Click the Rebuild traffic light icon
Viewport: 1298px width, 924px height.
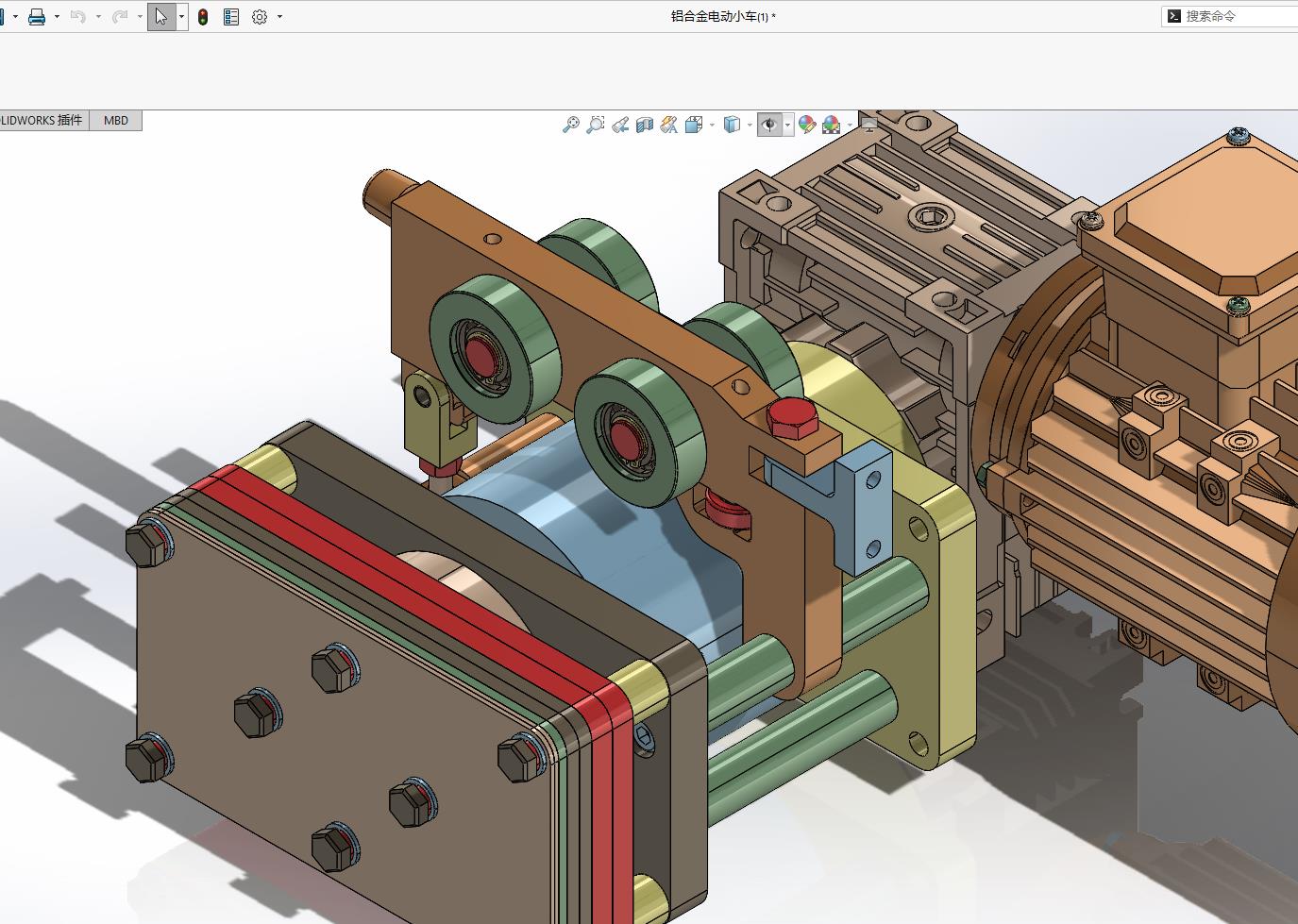(203, 16)
